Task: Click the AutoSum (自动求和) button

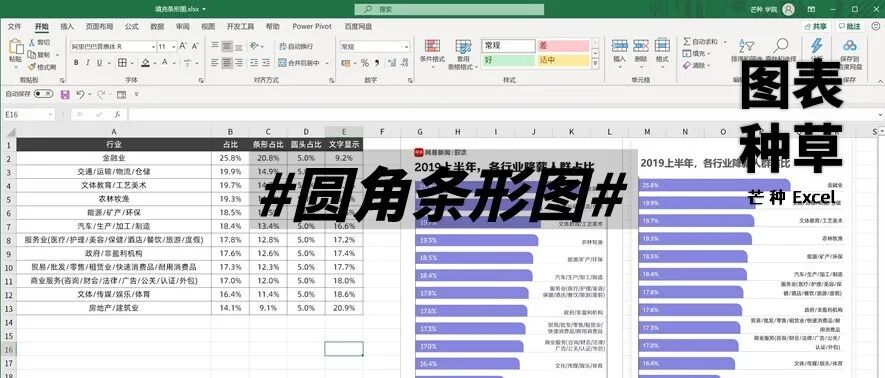Action: click(x=700, y=42)
